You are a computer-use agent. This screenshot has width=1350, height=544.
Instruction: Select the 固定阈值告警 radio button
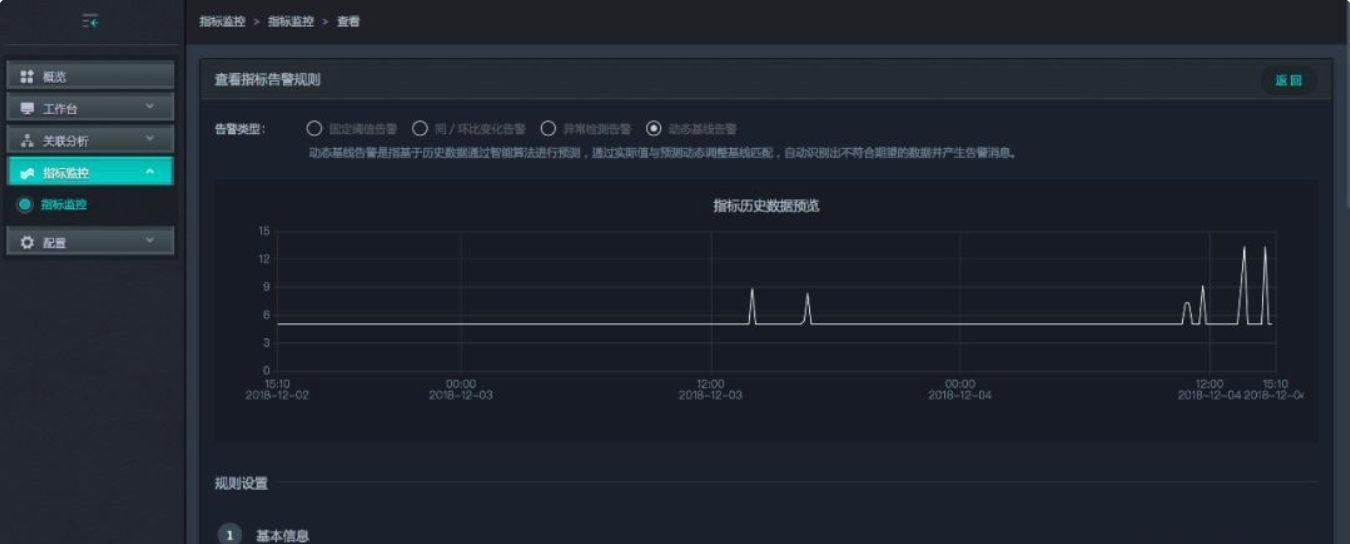[314, 129]
